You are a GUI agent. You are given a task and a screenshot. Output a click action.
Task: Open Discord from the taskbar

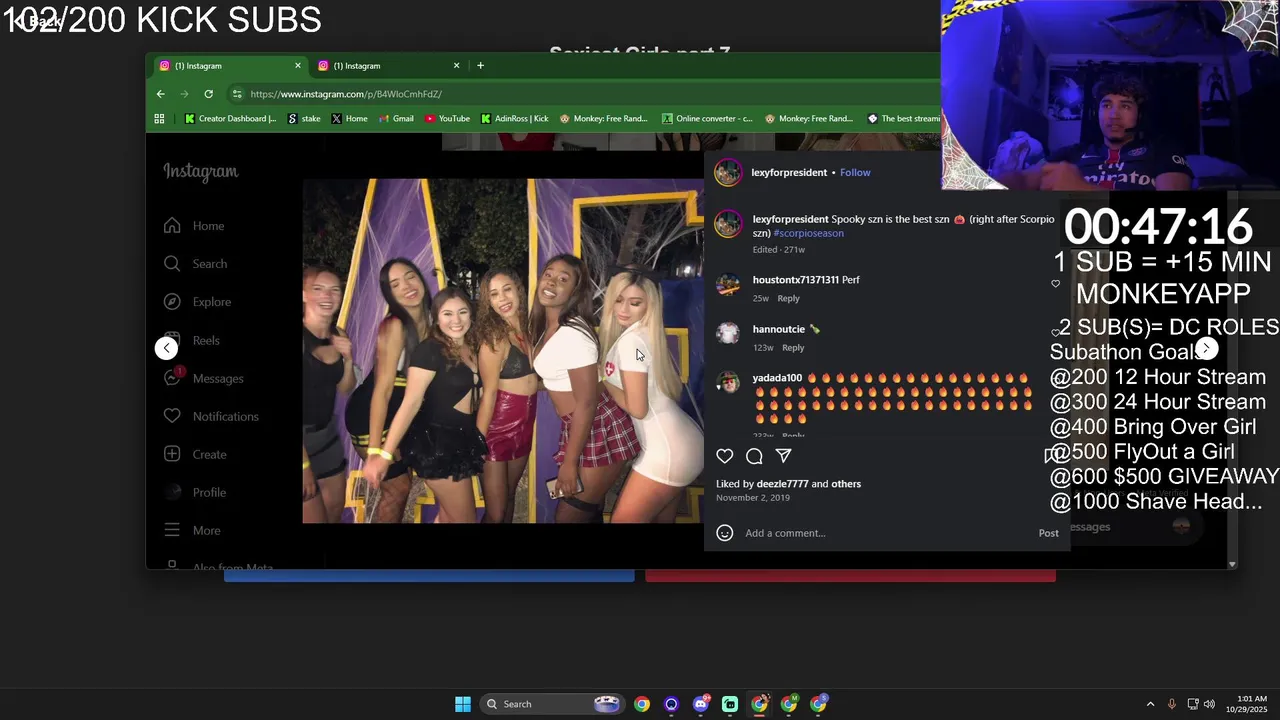(700, 704)
